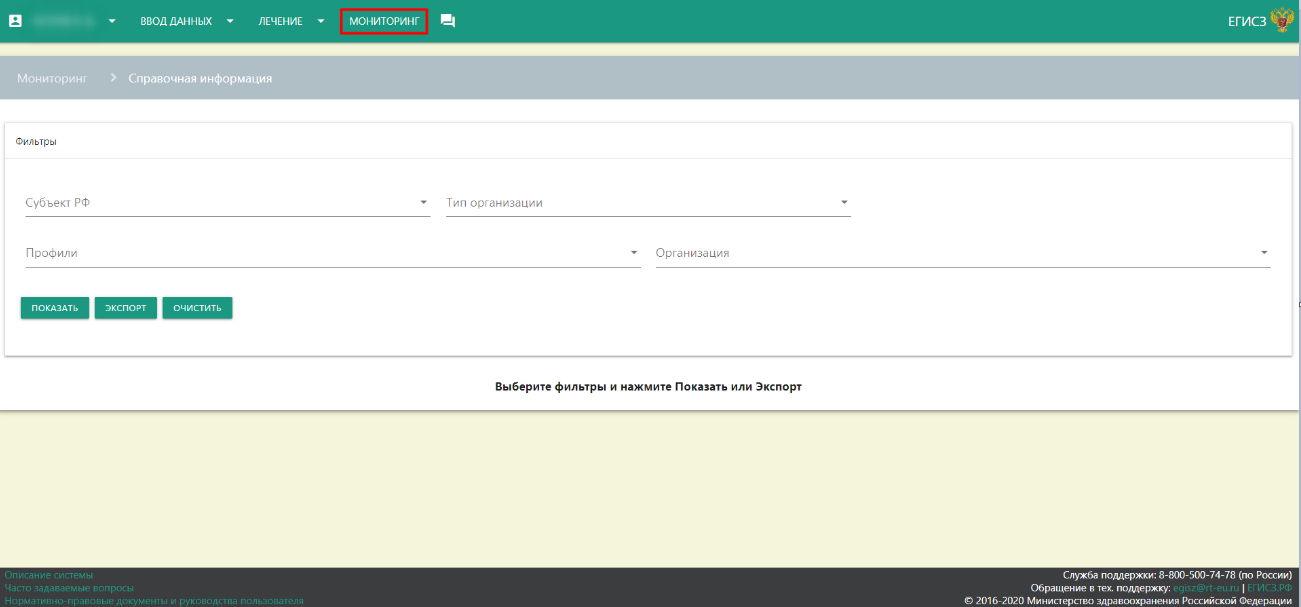This screenshot has height=607, width=1301.
Task: Click the ЕГИСЗ coat of arms logo
Action: coord(1282,21)
